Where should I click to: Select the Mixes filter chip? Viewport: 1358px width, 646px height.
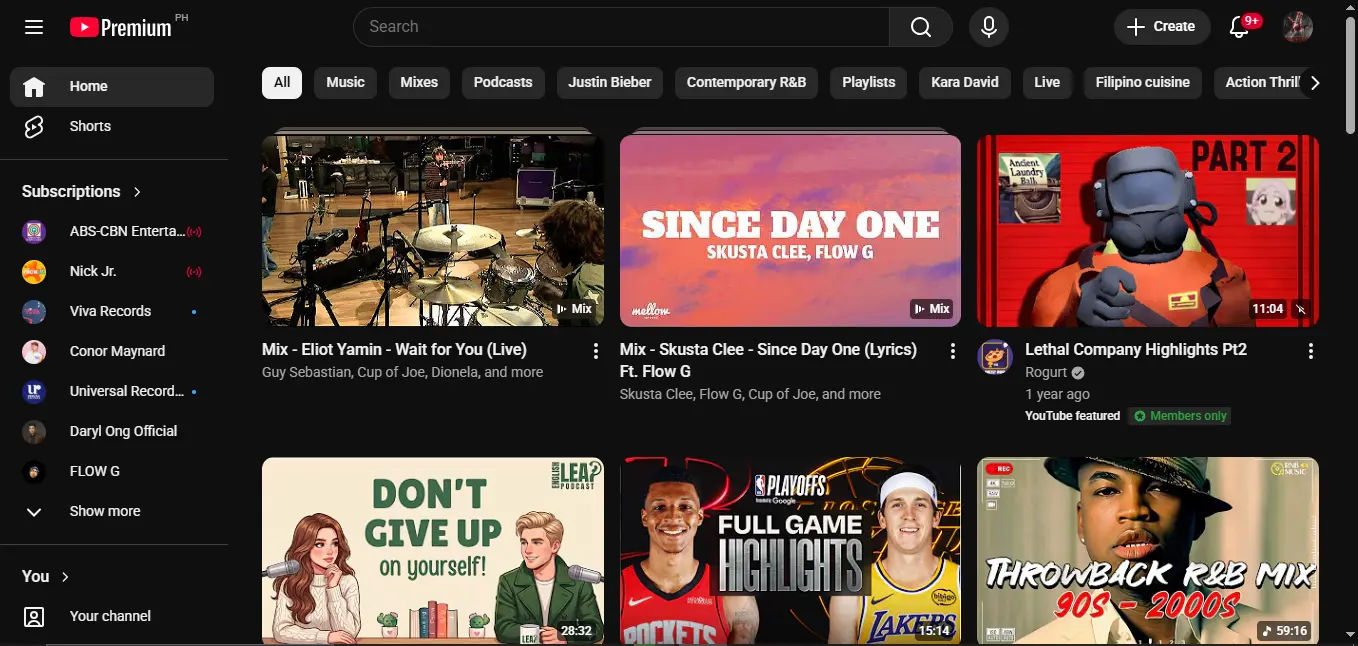tap(419, 82)
